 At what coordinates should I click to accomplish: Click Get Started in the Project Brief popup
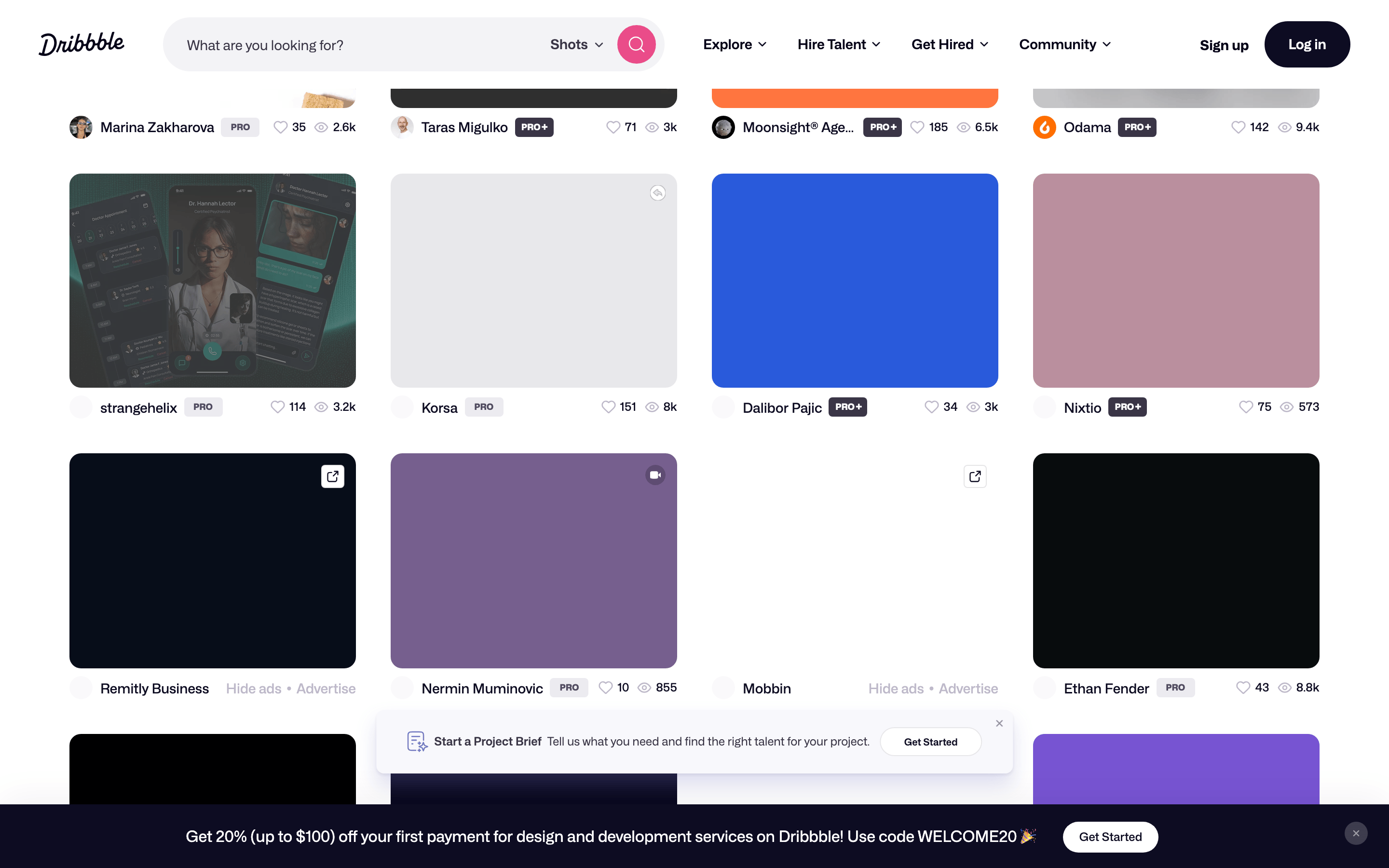(x=930, y=742)
